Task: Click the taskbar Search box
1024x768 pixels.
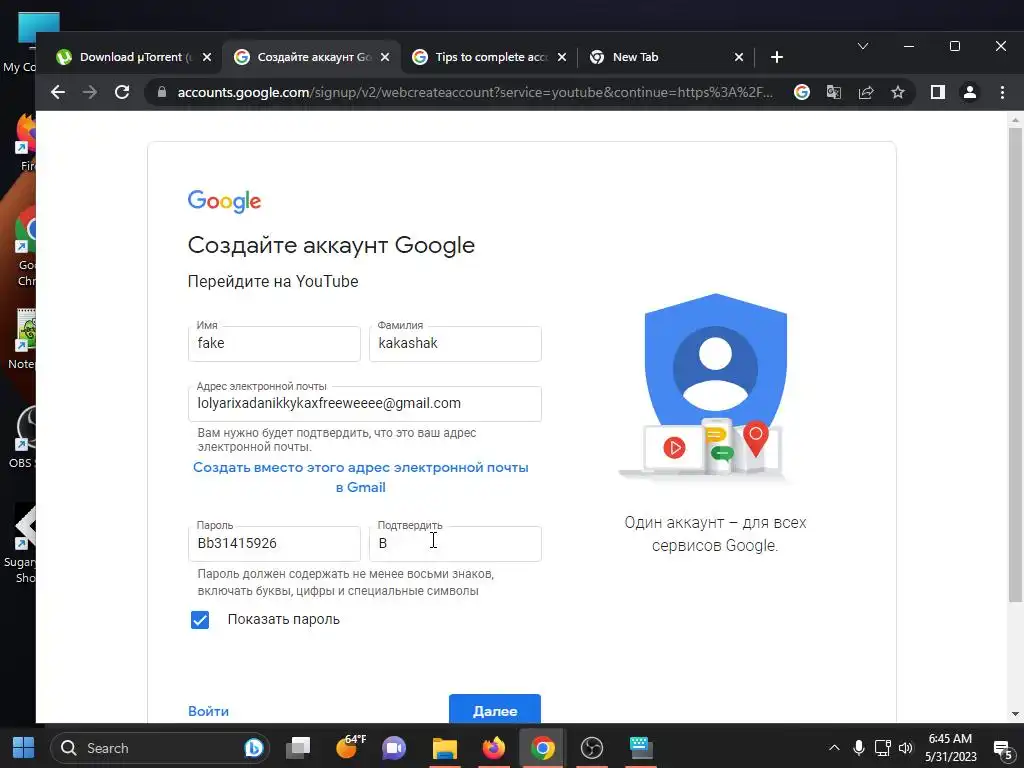Action: click(159, 748)
